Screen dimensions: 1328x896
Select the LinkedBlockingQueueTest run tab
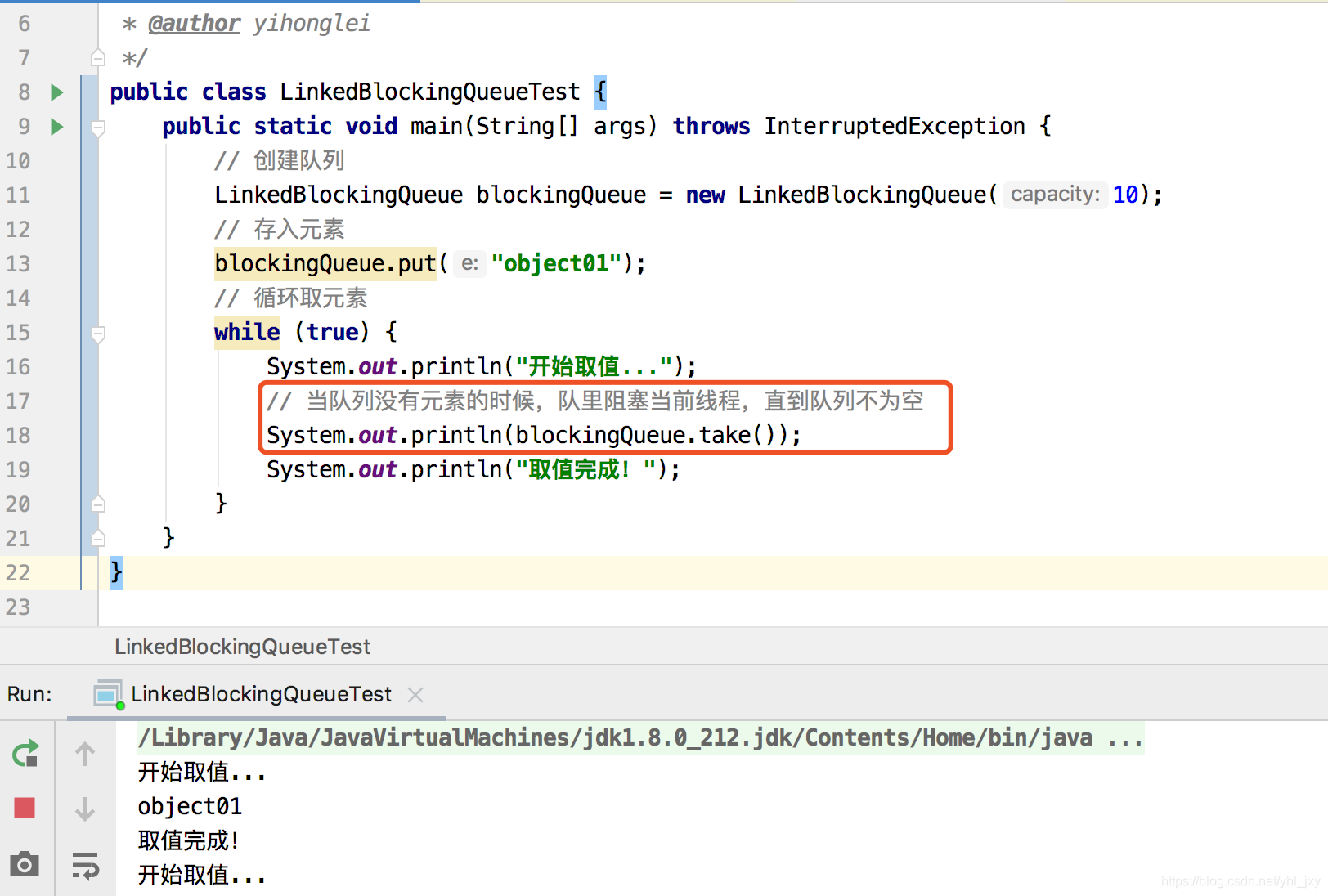260,694
